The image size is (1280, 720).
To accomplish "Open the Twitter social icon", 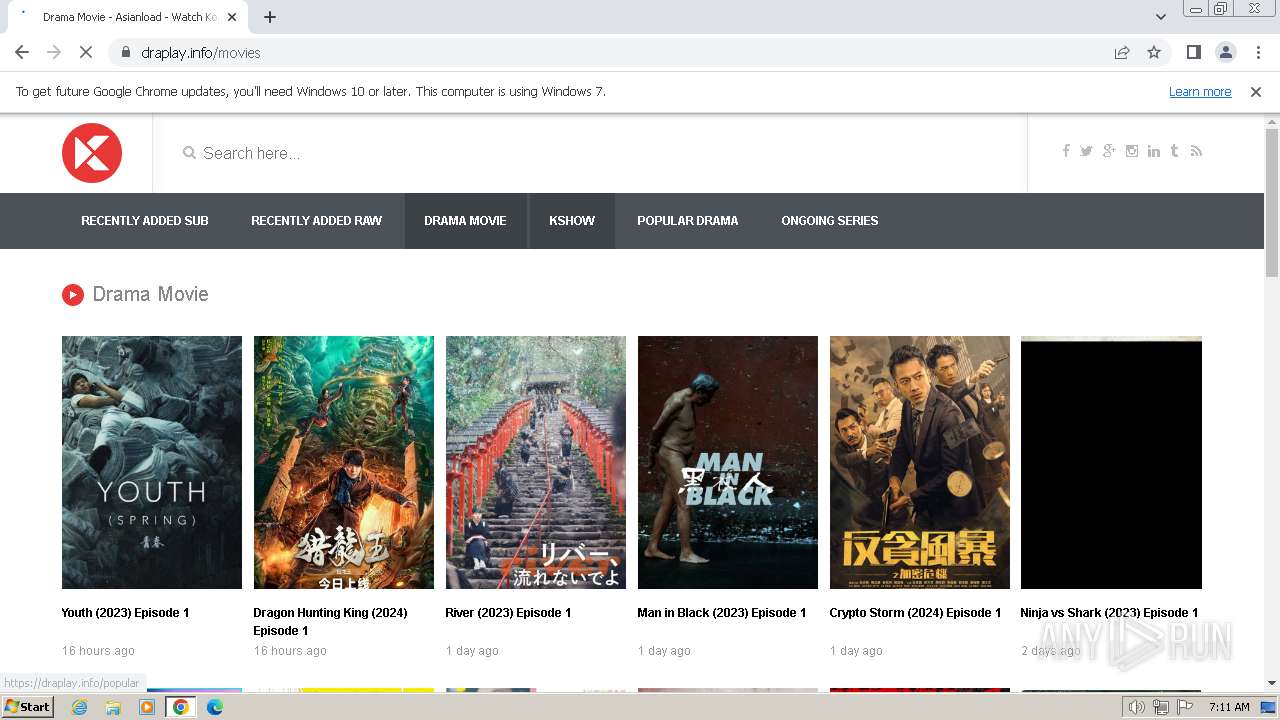I will (1086, 151).
